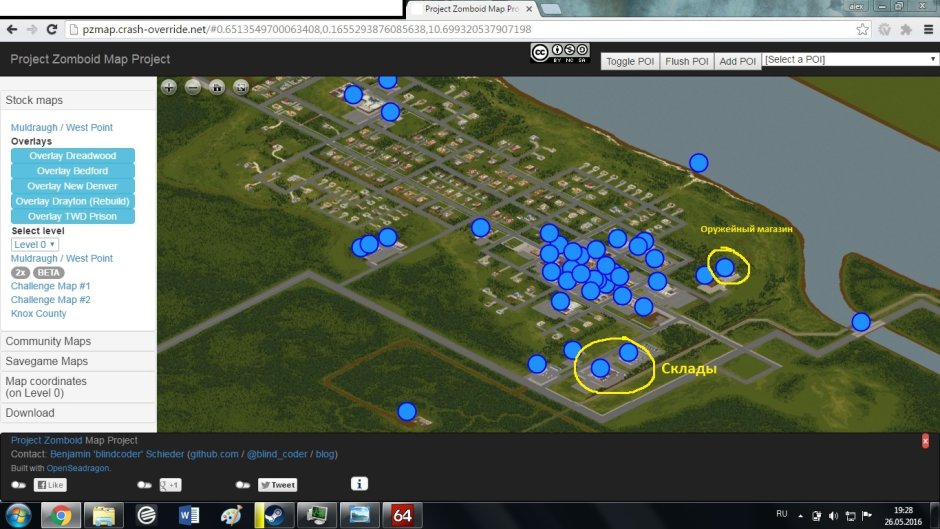The width and height of the screenshot is (940, 529).
Task: Click the alex profile button
Action: pos(856,6)
